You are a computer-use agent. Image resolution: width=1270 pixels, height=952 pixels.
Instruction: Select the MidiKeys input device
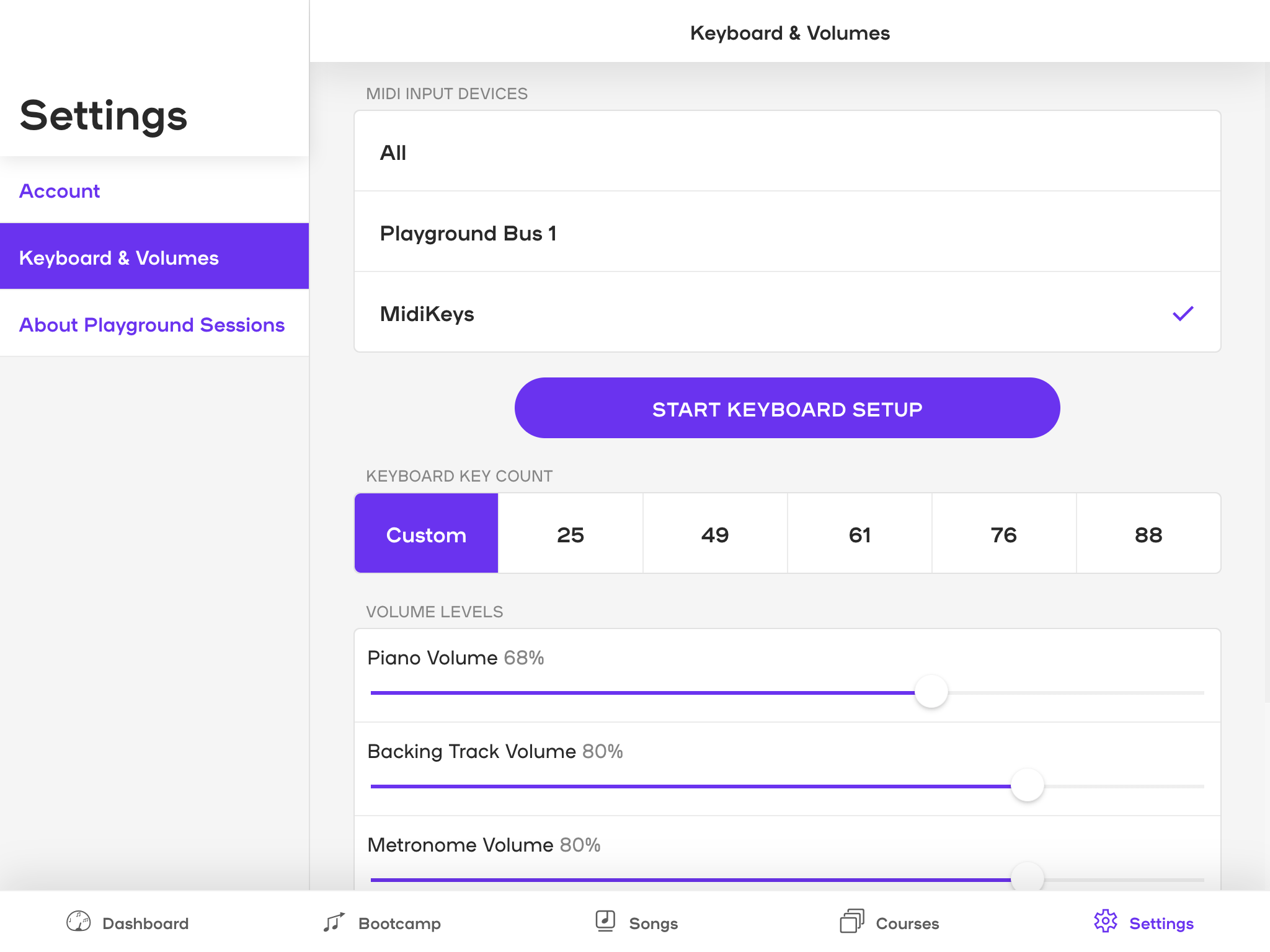point(787,312)
